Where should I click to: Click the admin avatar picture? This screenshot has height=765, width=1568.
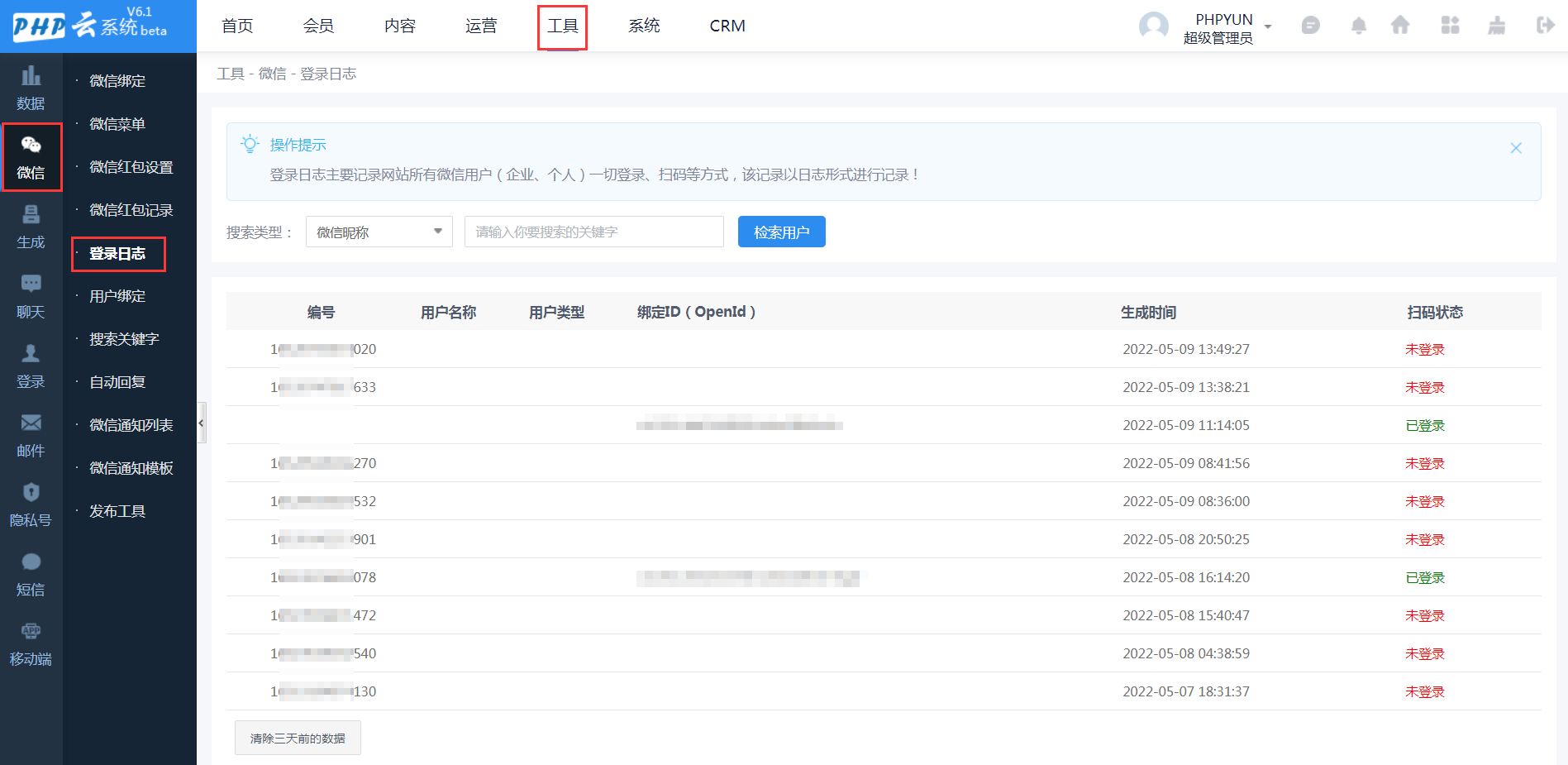1153,26
